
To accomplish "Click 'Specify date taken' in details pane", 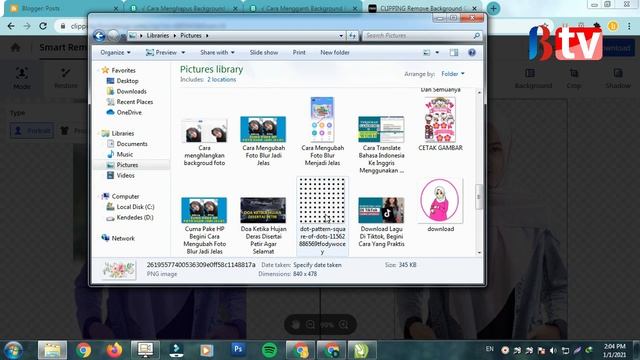I will (x=317, y=265).
